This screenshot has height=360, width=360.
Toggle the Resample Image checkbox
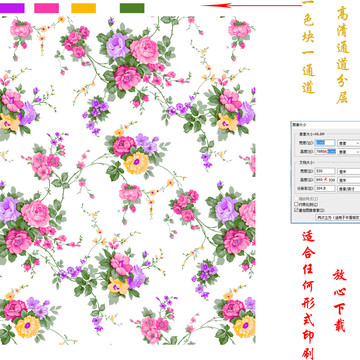coord(296,210)
